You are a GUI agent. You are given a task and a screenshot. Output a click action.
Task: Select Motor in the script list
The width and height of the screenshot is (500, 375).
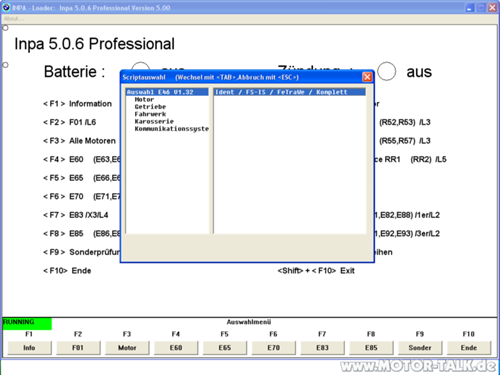point(144,99)
